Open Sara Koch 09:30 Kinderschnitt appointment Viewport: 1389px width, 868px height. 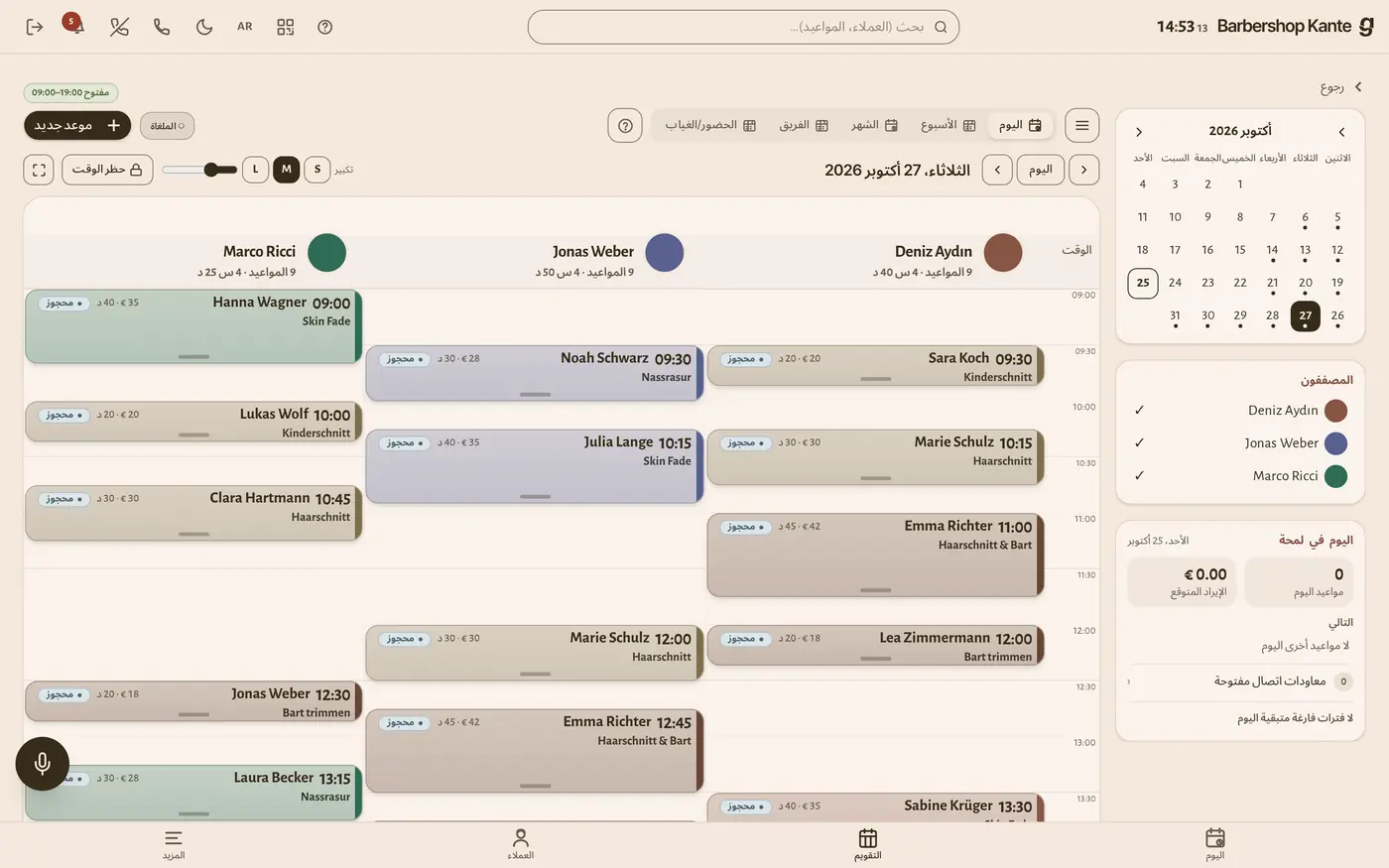tap(875, 365)
